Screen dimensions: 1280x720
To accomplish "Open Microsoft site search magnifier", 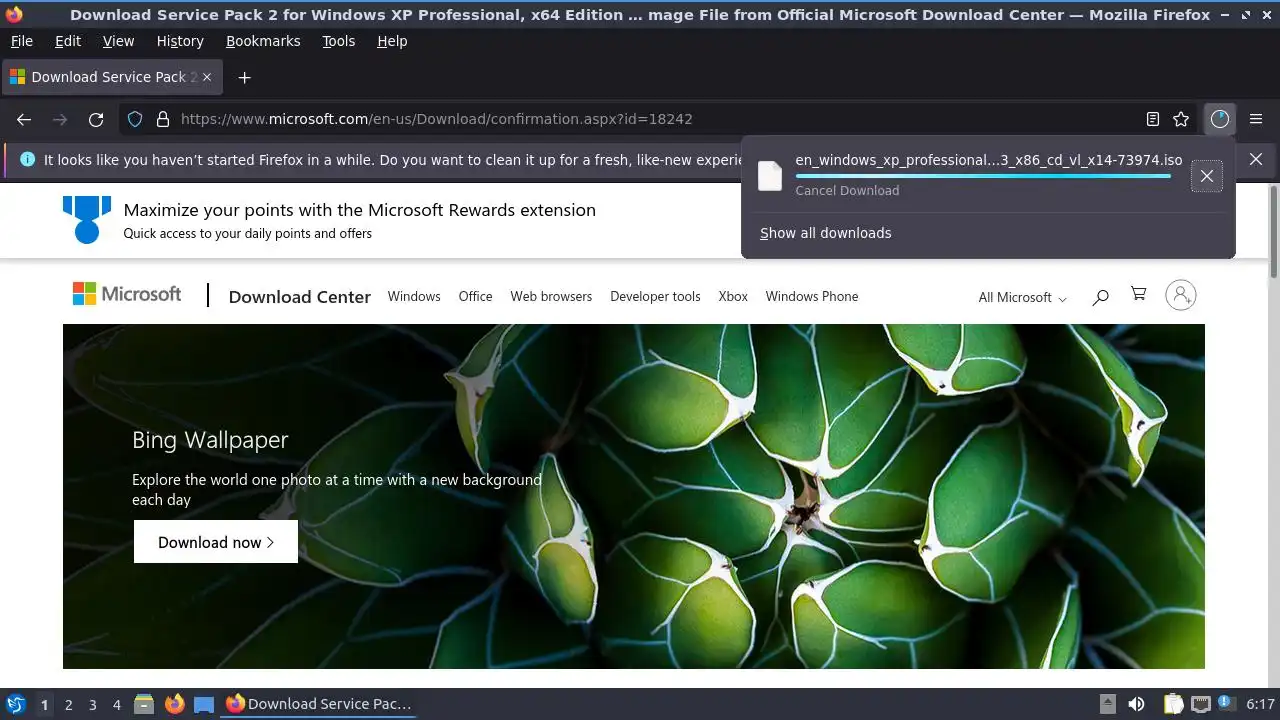I will pyautogui.click(x=1100, y=296).
